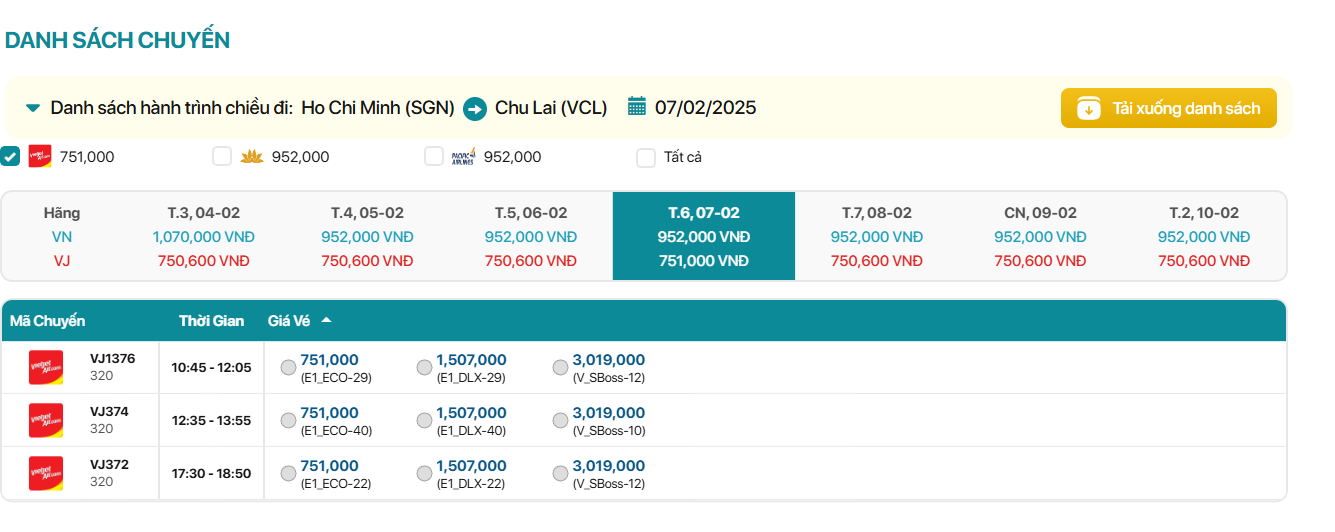Click the "Thời Gian" column header
The width and height of the screenshot is (1335, 532).
(211, 321)
